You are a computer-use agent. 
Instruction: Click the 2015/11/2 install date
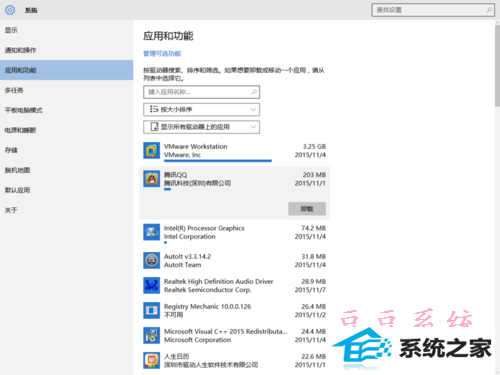pos(310,315)
